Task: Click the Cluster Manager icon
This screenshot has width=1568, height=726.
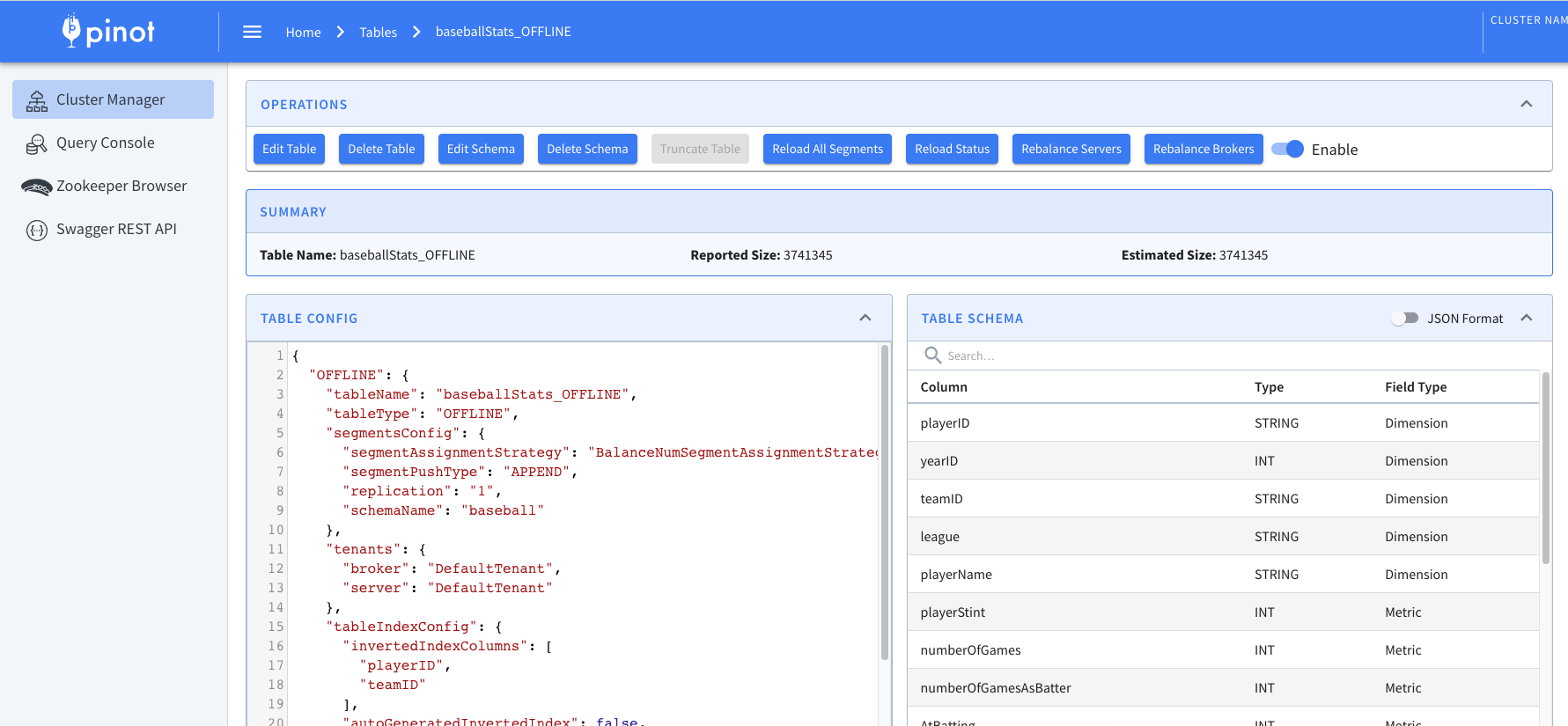Action: coord(37,100)
